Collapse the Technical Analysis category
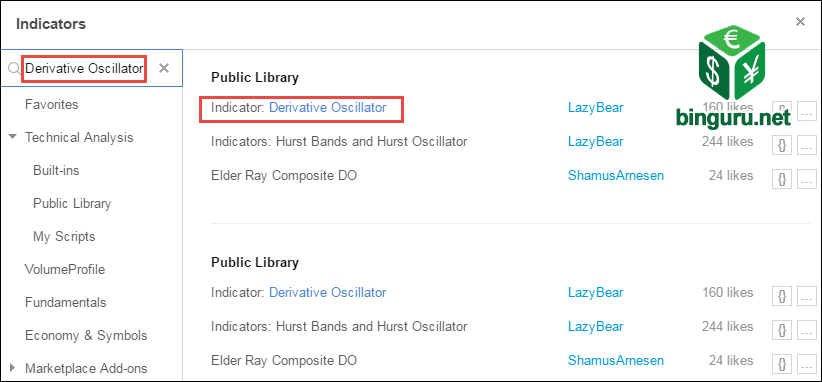Screen dimensions: 822x382 pos(13,137)
